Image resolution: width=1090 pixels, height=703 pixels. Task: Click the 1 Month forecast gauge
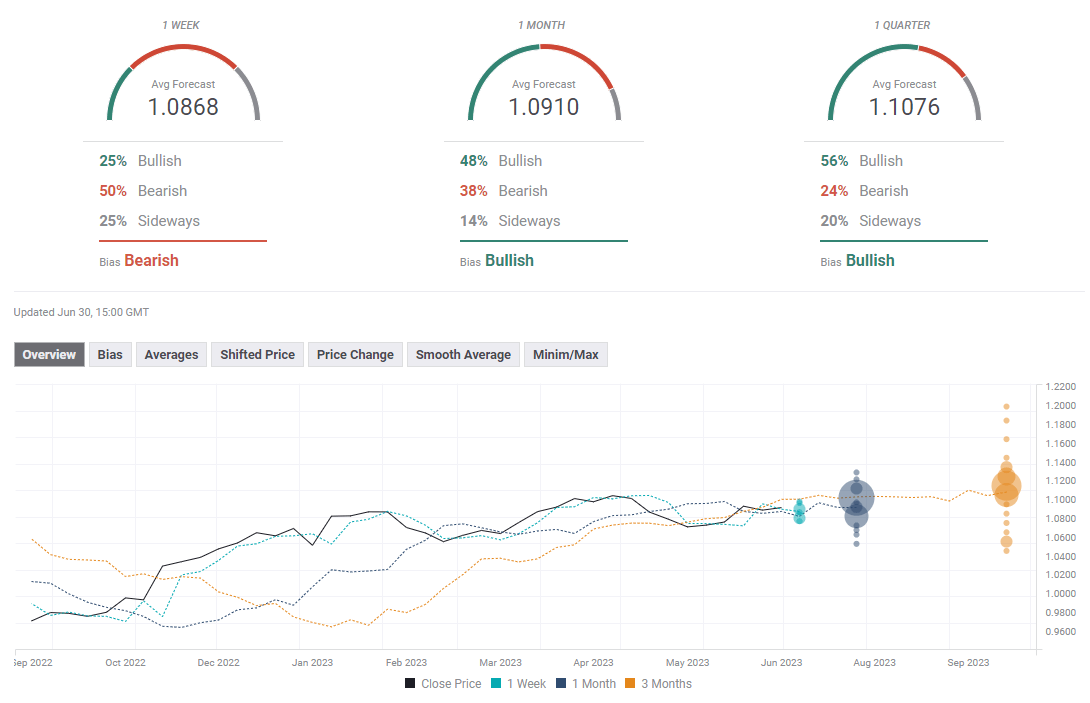click(544, 85)
